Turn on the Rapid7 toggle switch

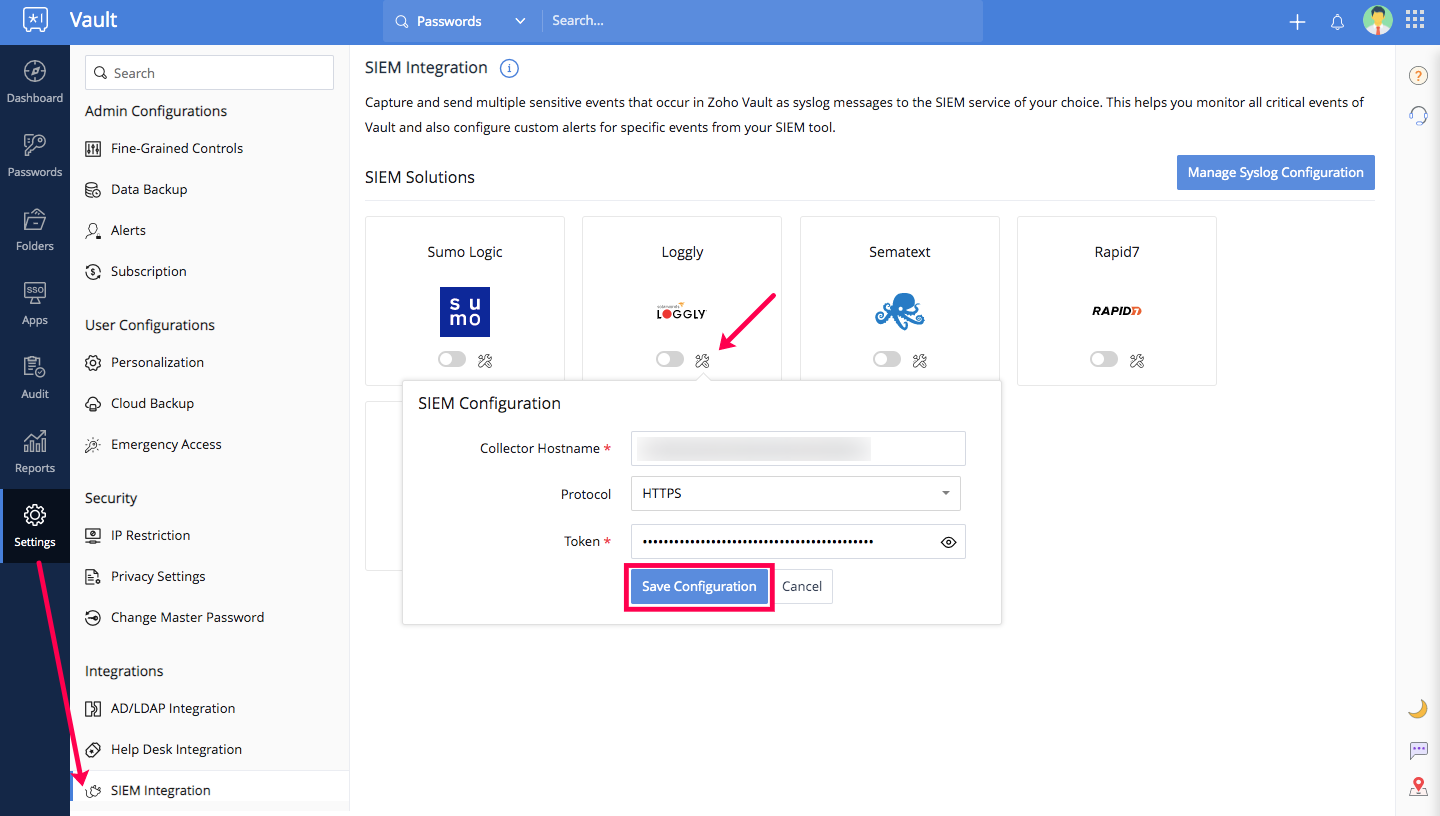click(1104, 360)
